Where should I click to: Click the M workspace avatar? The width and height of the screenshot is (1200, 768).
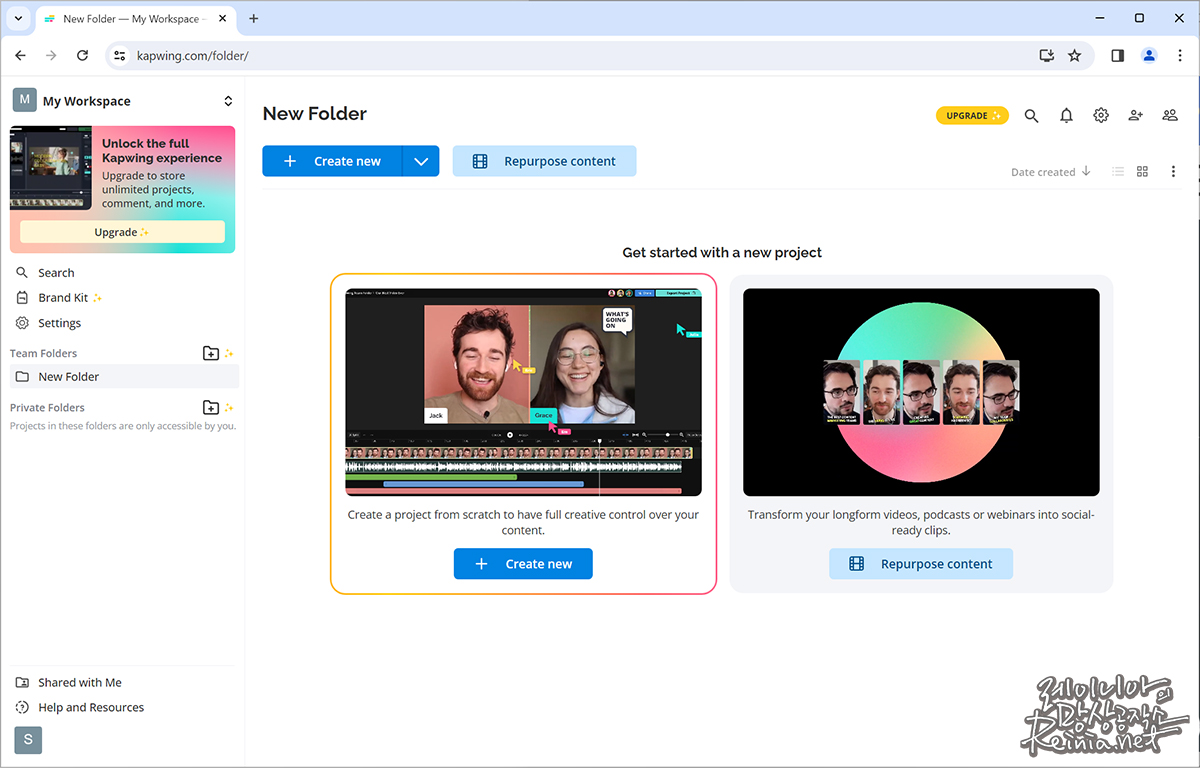[x=24, y=100]
